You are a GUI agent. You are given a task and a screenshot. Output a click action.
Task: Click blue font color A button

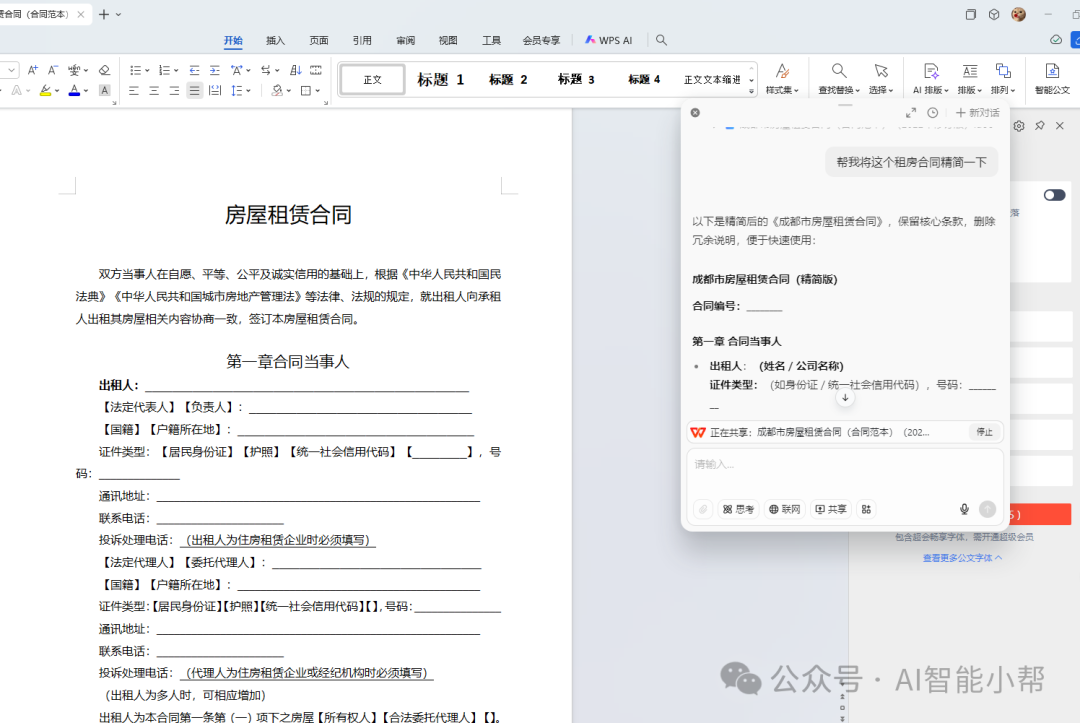[74, 90]
